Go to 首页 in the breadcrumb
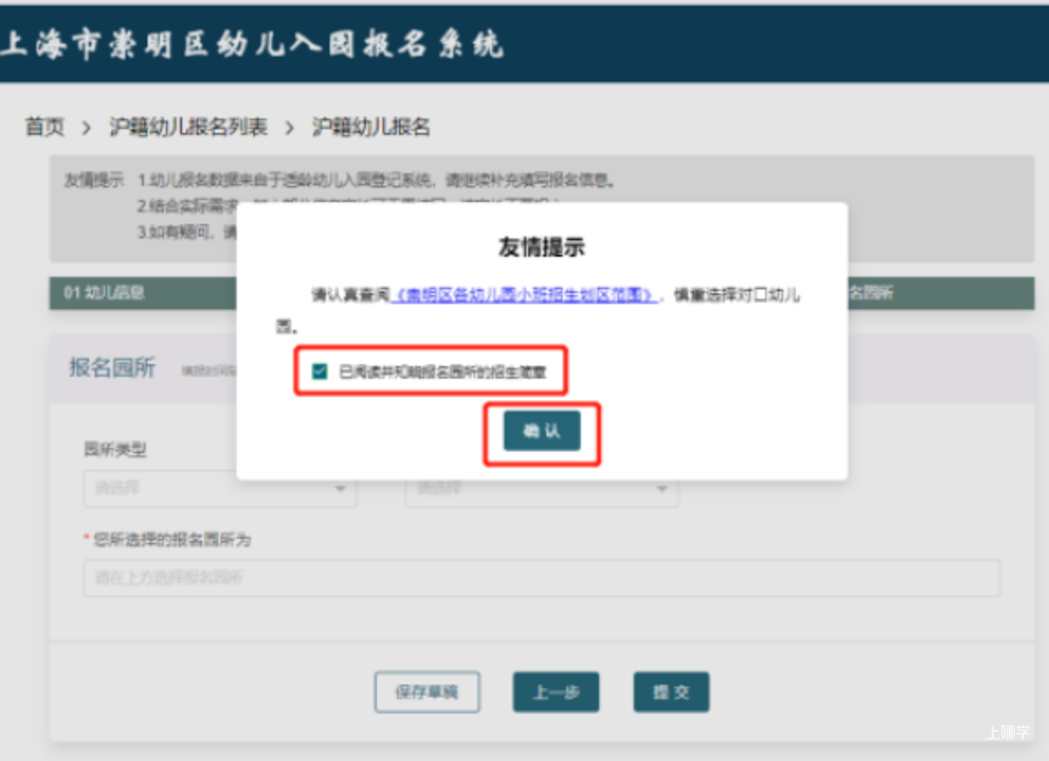Screen dimensions: 1049x761 45,127
